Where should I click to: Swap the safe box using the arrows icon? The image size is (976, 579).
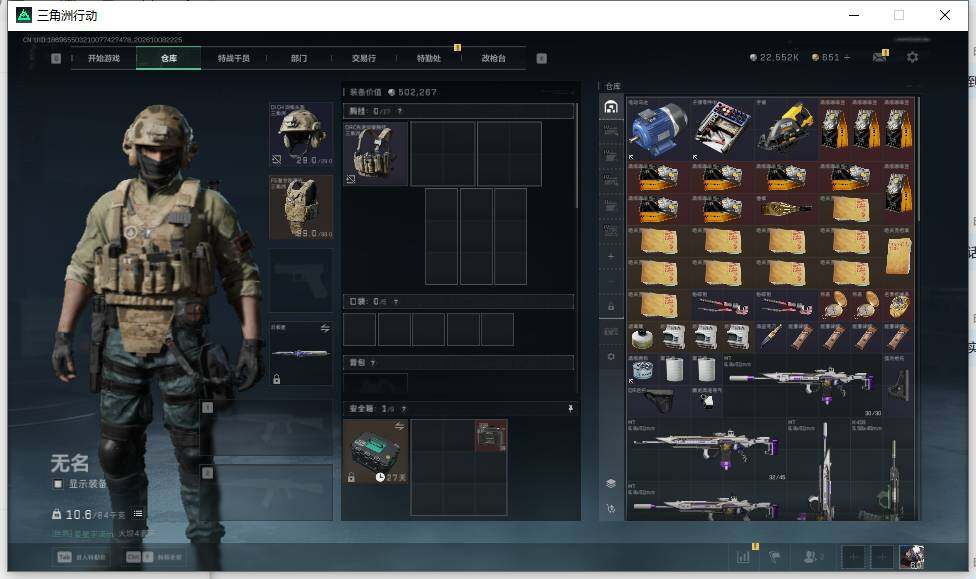point(400,426)
